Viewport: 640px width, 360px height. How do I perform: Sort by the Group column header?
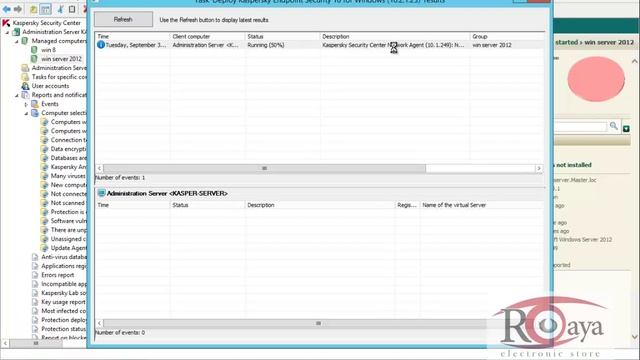507,36
